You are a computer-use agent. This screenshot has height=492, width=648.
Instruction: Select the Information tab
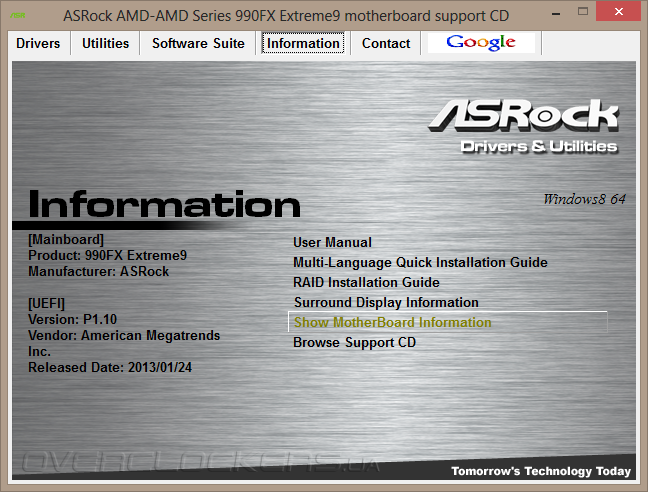(303, 43)
